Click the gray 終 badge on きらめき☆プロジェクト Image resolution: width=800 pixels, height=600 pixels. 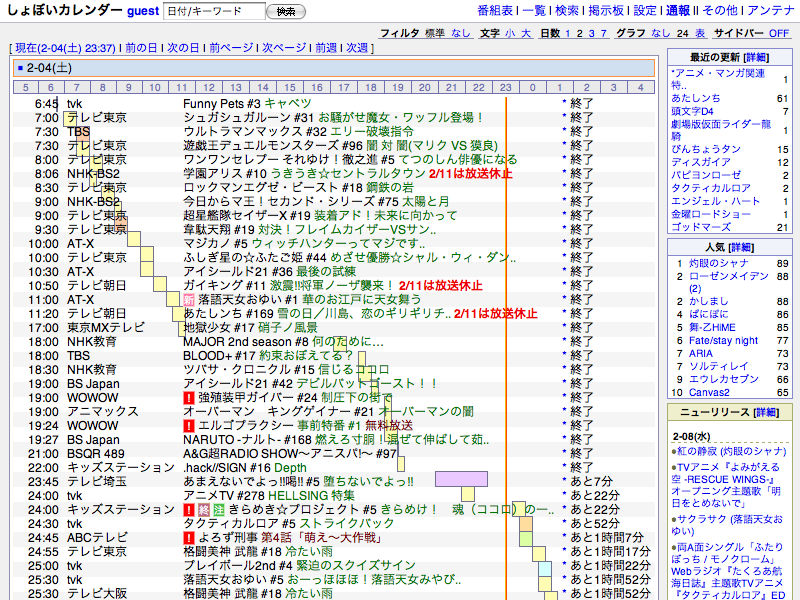pyautogui.click(x=205, y=509)
